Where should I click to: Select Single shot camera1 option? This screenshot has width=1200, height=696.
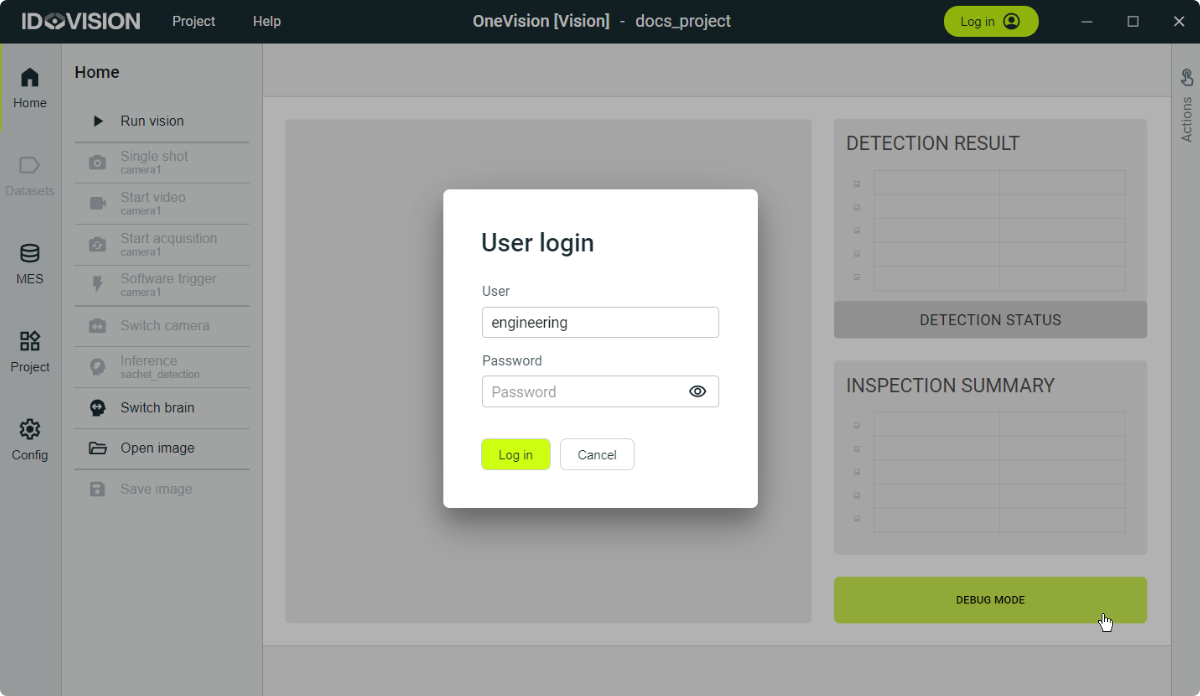(x=154, y=162)
